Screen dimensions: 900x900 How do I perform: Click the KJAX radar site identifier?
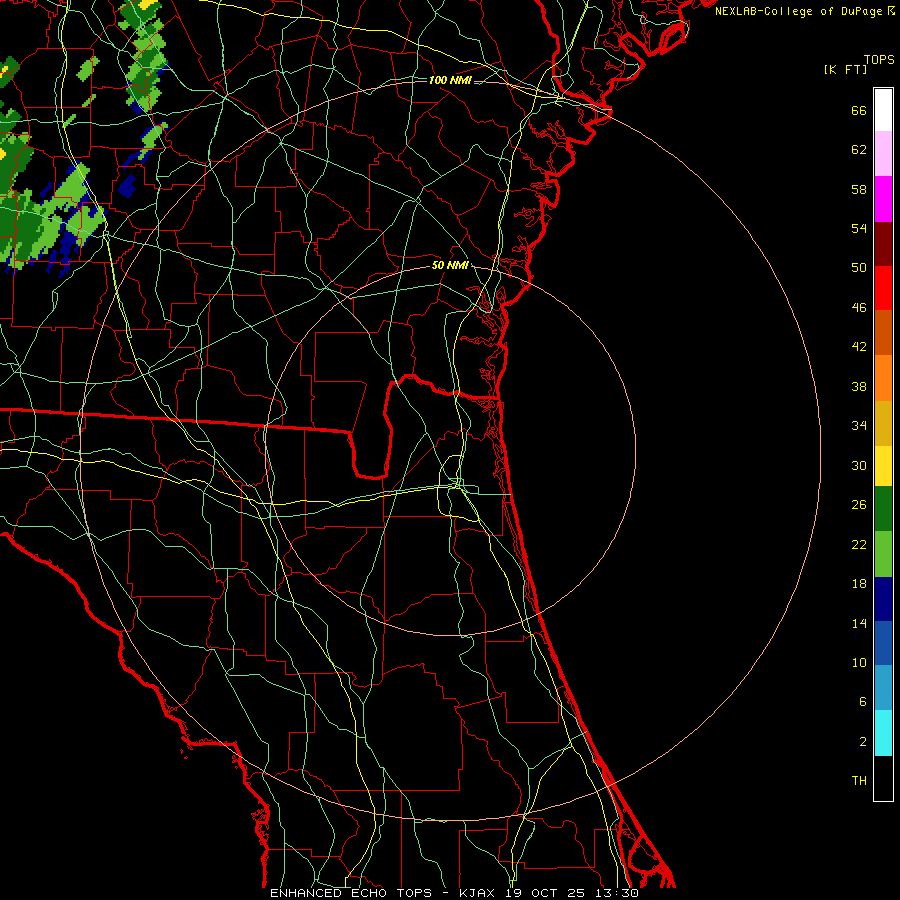click(479, 893)
